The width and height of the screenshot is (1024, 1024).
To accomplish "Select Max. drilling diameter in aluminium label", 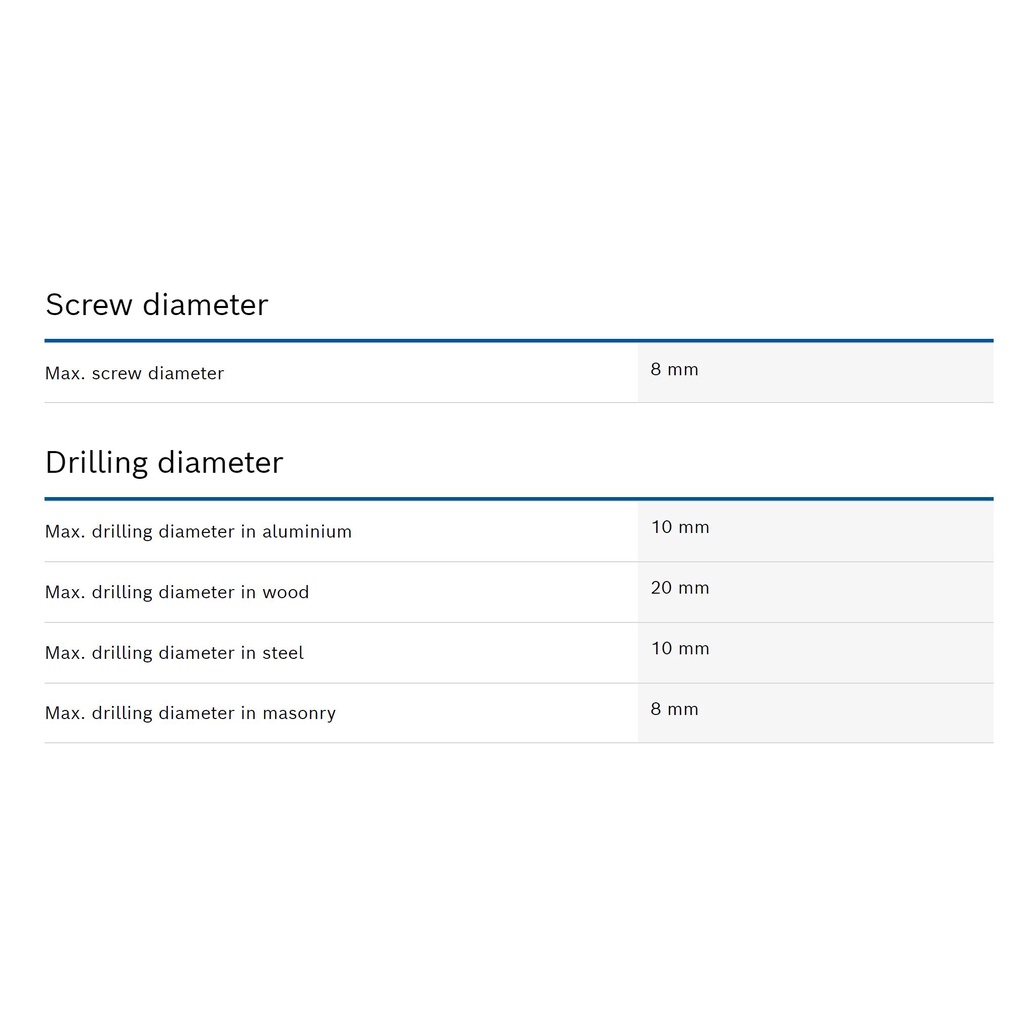I will coord(198,532).
